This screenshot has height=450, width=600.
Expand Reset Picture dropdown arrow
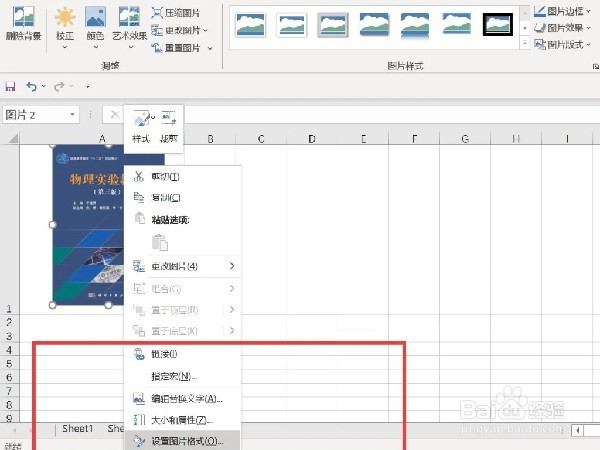point(210,48)
